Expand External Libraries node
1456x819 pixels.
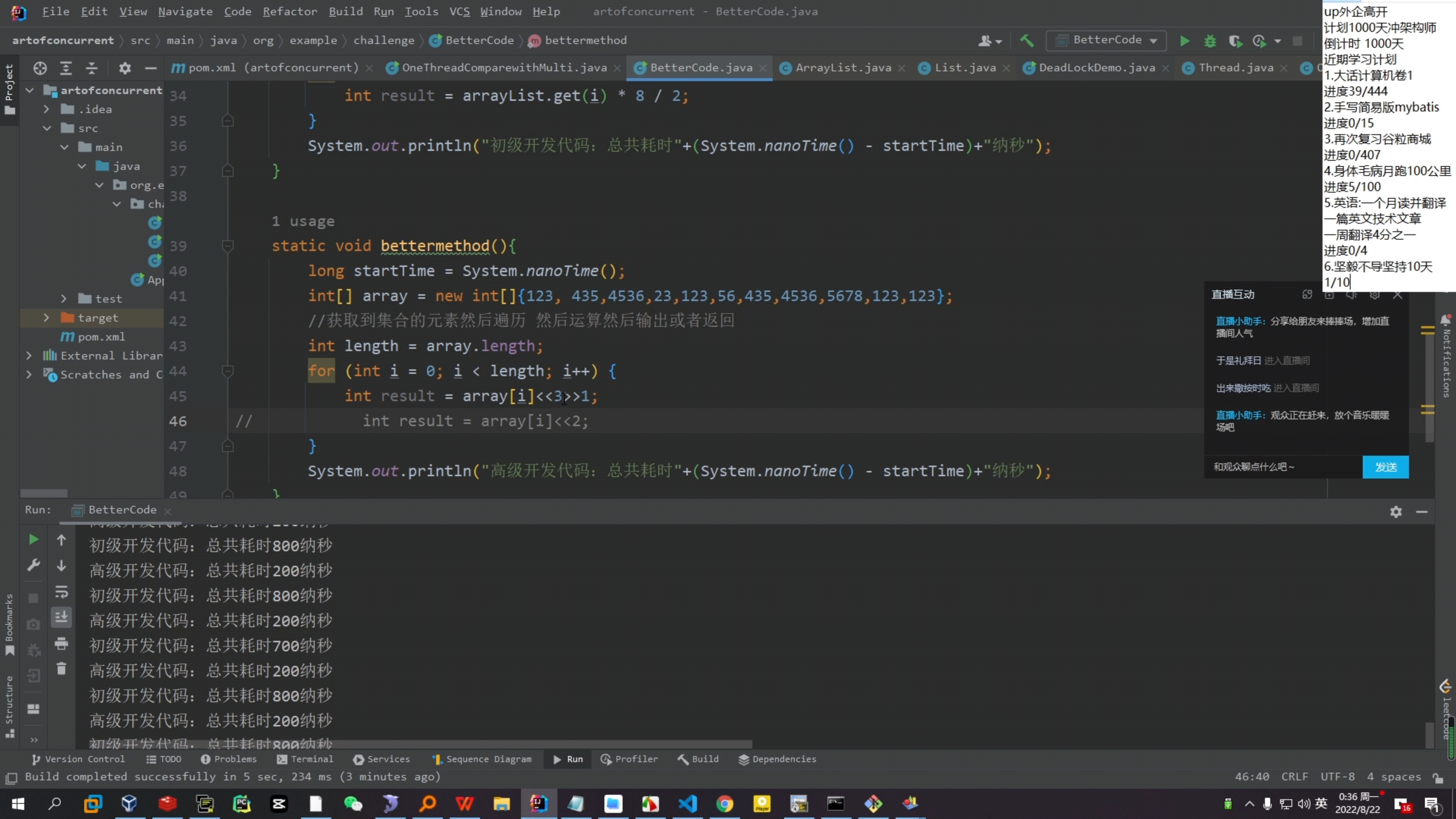pos(30,356)
